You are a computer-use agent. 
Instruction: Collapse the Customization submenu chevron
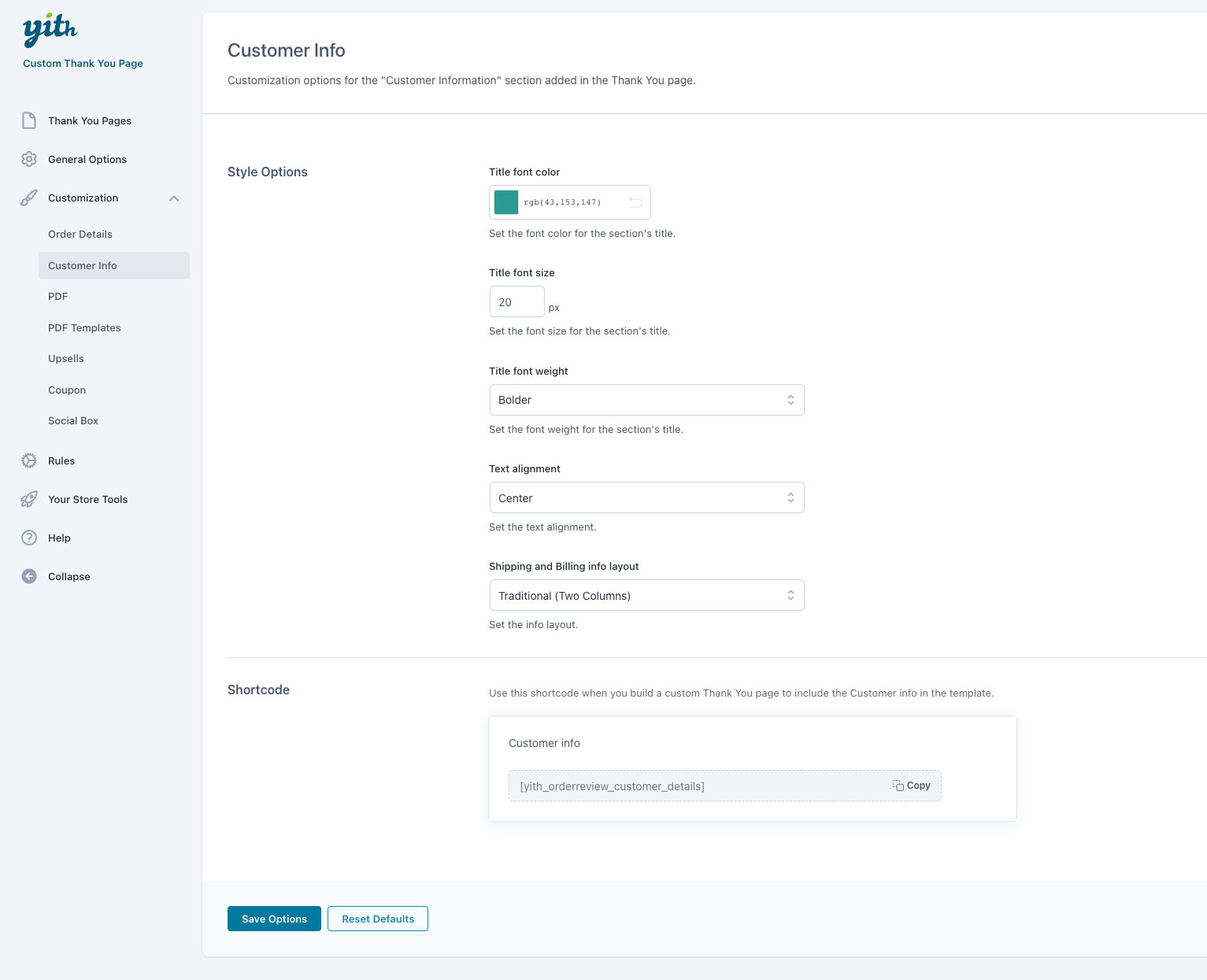click(x=174, y=198)
